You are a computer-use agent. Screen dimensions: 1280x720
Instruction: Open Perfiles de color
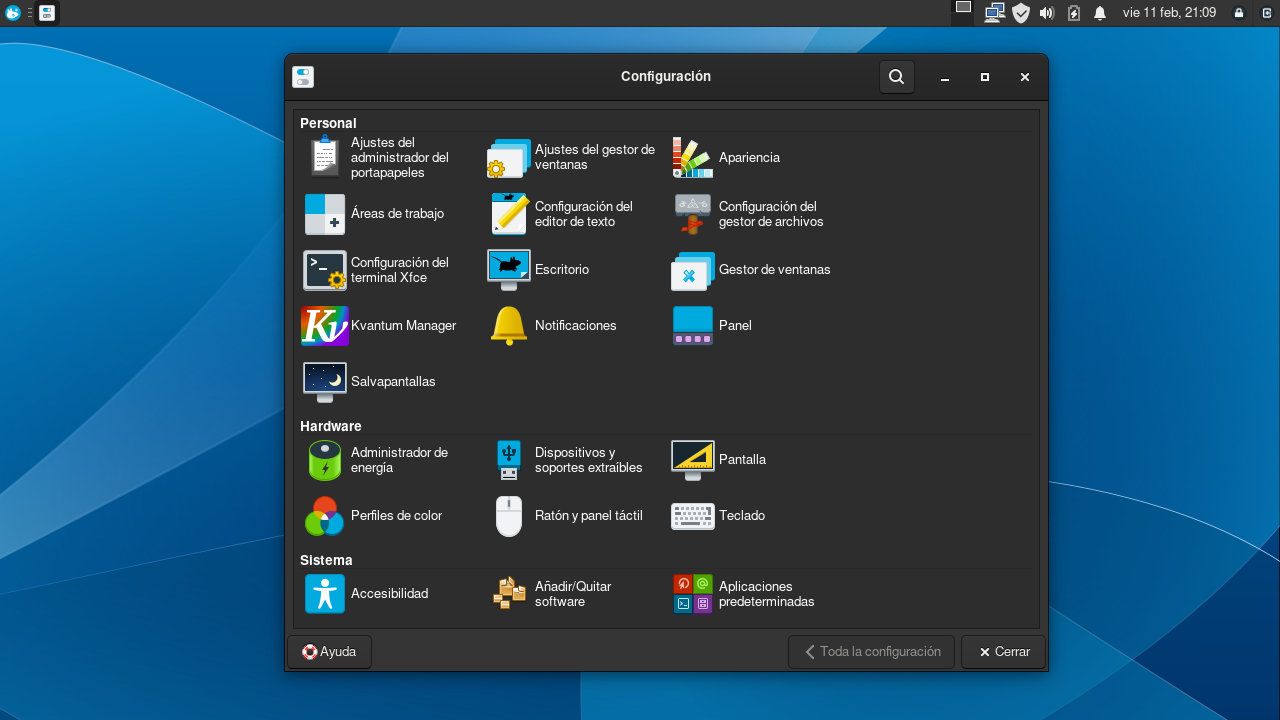point(373,515)
